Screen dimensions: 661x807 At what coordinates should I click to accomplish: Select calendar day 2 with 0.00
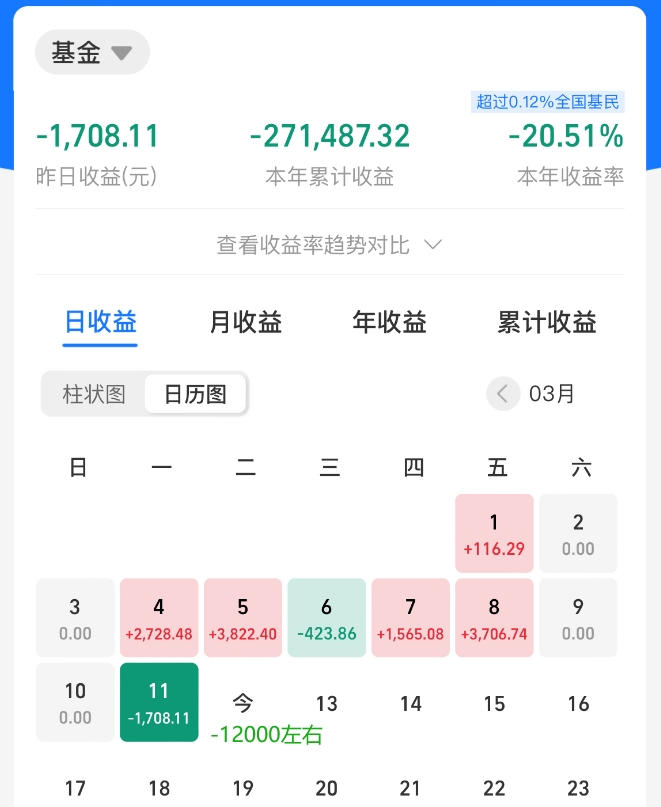[578, 533]
